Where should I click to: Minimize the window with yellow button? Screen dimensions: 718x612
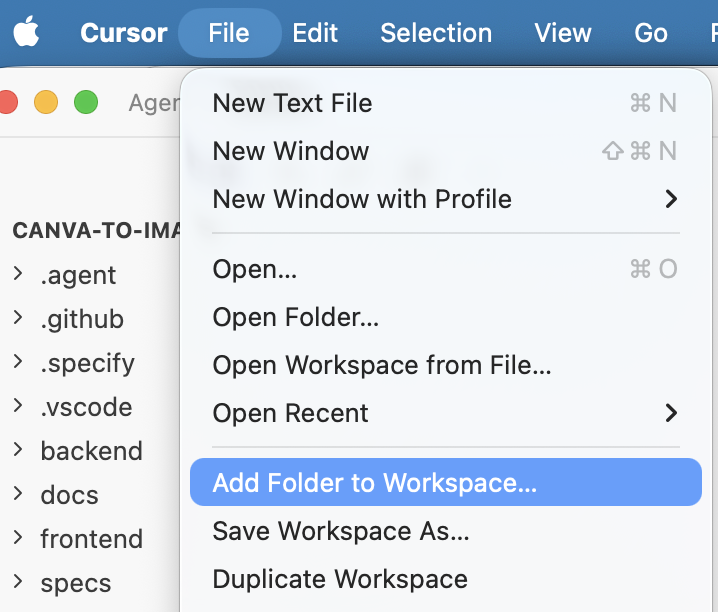[x=46, y=102]
